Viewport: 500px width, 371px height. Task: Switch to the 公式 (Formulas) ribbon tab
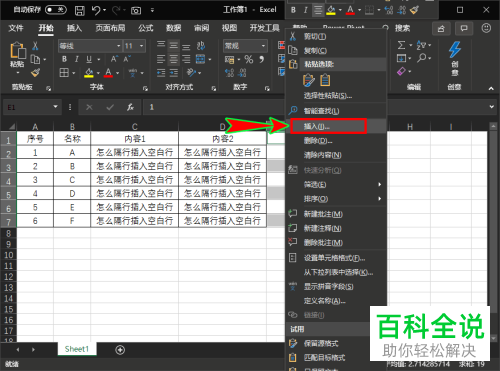coord(146,28)
